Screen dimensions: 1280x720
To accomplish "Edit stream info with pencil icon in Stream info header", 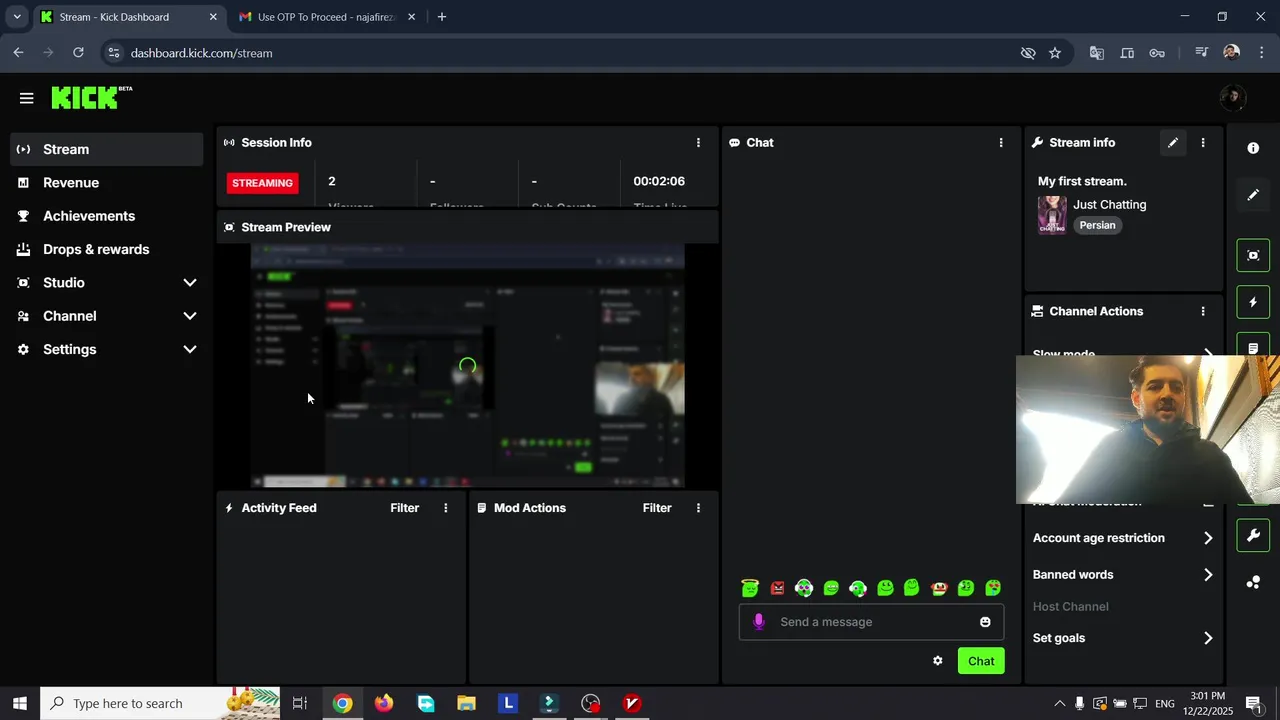I will pos(1173,143).
